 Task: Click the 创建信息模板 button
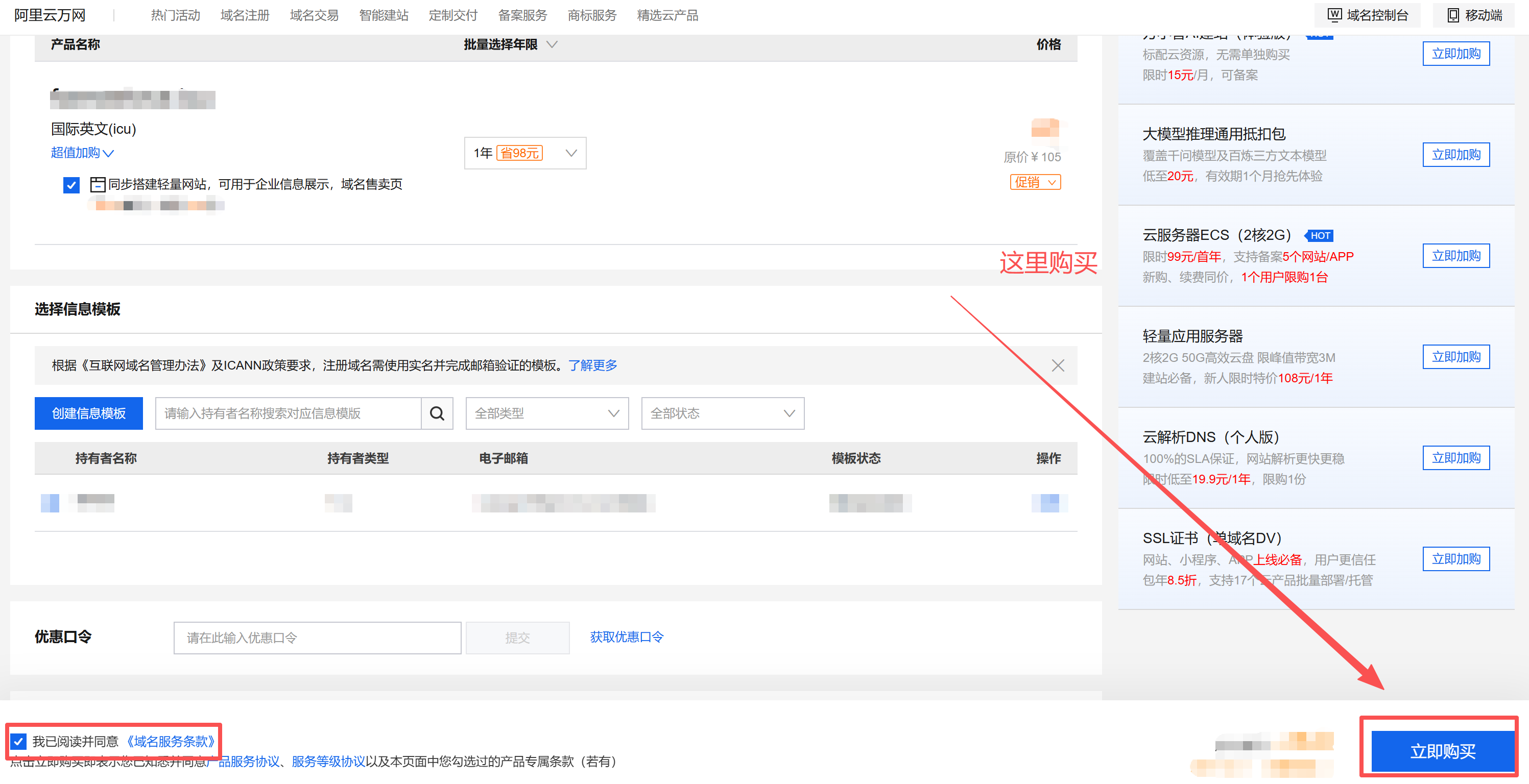pos(88,413)
